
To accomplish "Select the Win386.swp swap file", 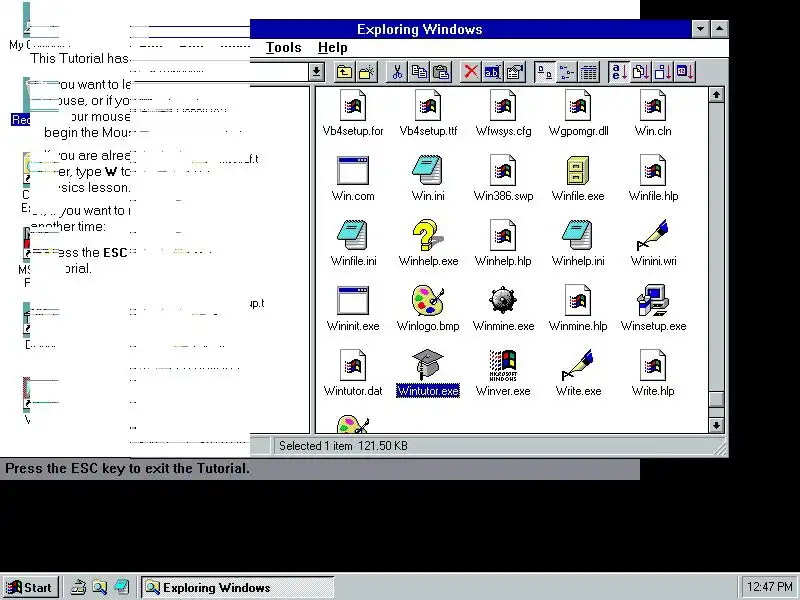I will [503, 179].
